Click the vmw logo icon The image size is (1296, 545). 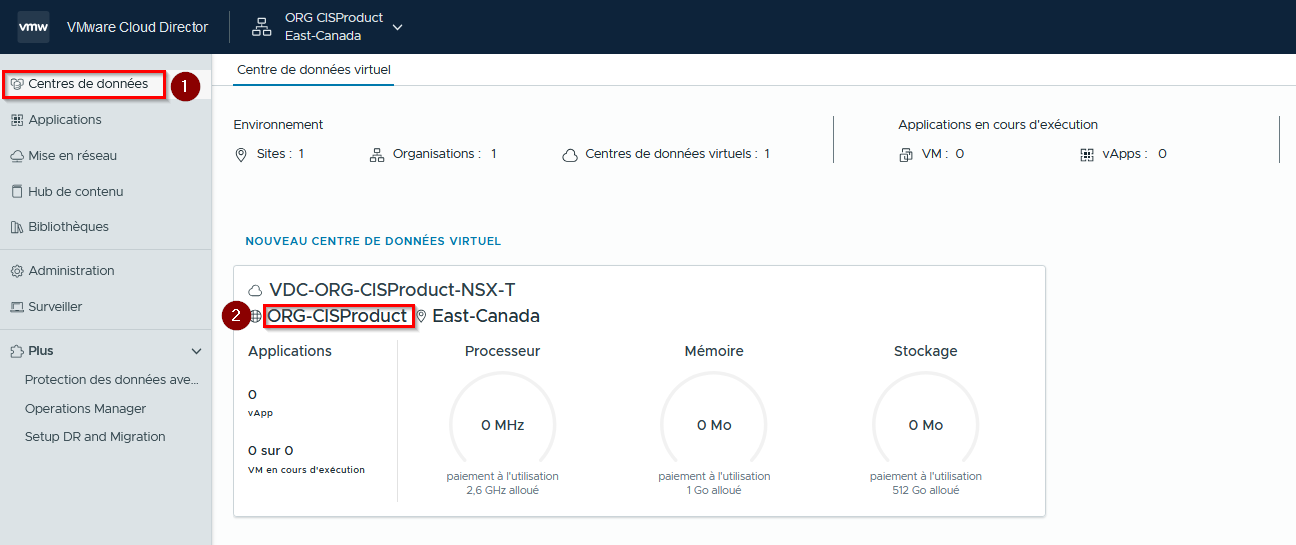[x=33, y=27]
